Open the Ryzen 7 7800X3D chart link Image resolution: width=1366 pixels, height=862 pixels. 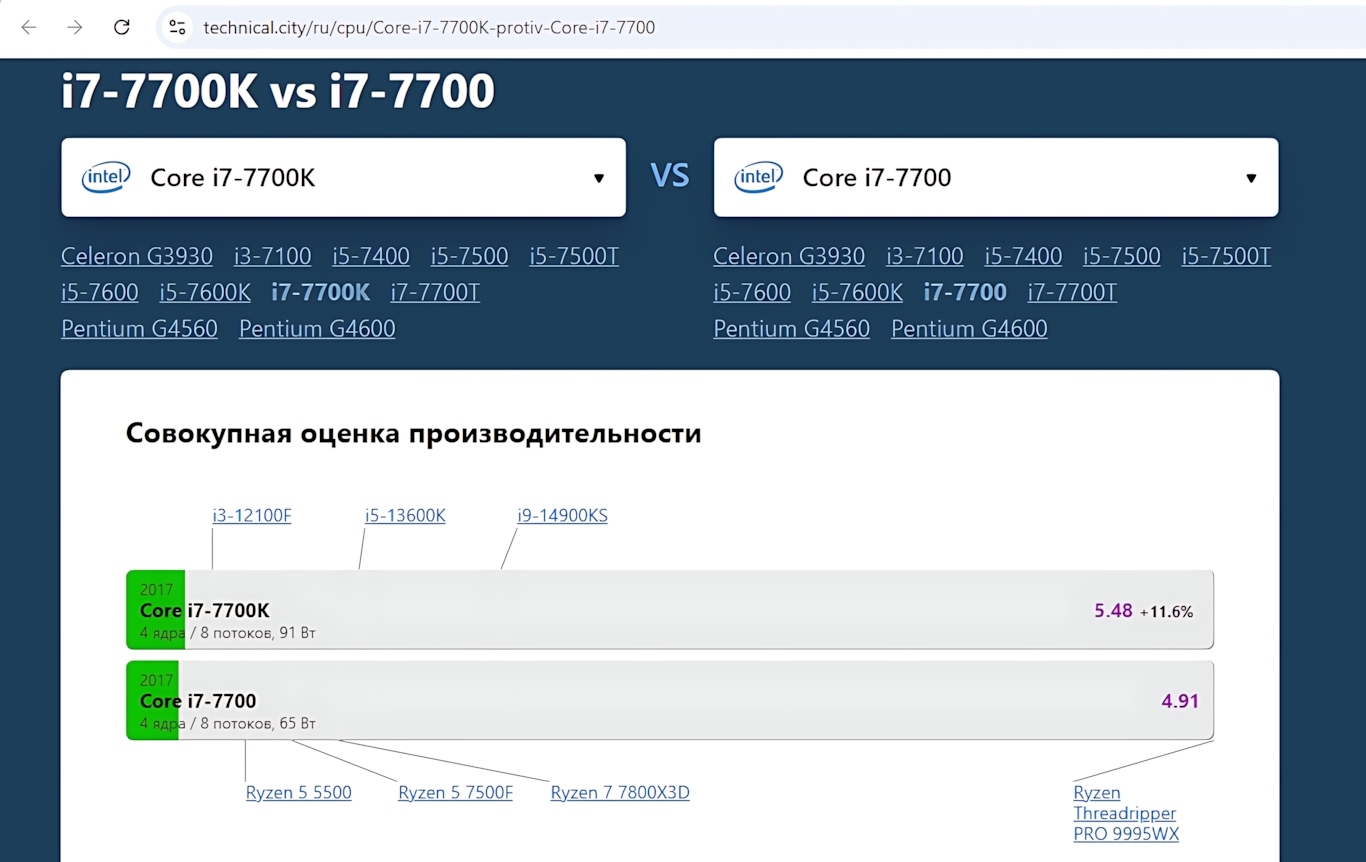[x=620, y=793]
